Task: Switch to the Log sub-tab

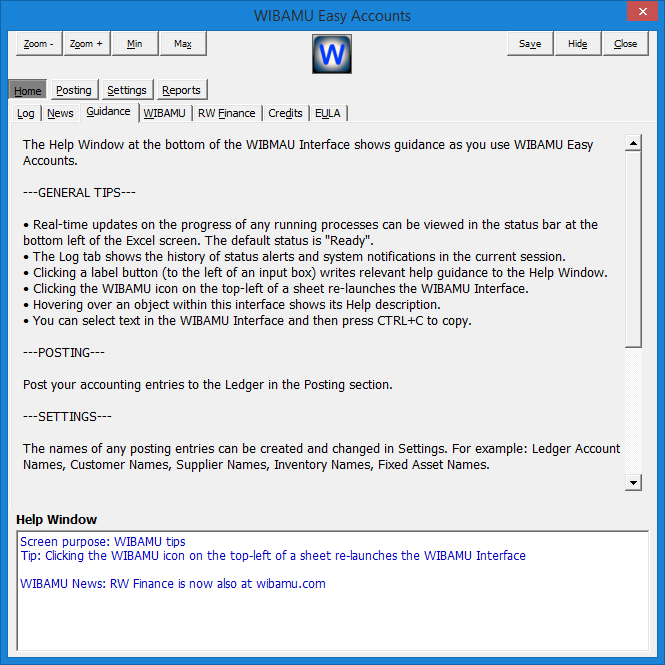Action: click(26, 113)
